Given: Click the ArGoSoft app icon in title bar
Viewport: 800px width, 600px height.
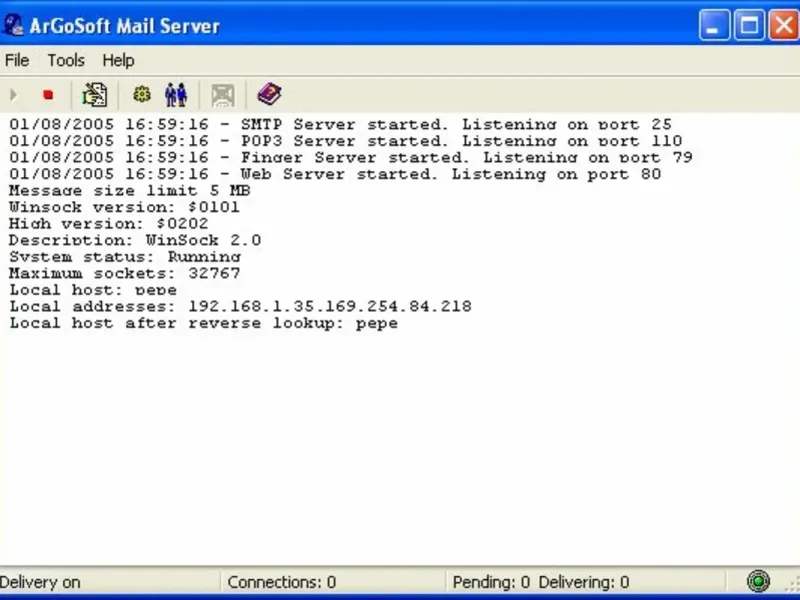Looking at the screenshot, I should pos(12,25).
